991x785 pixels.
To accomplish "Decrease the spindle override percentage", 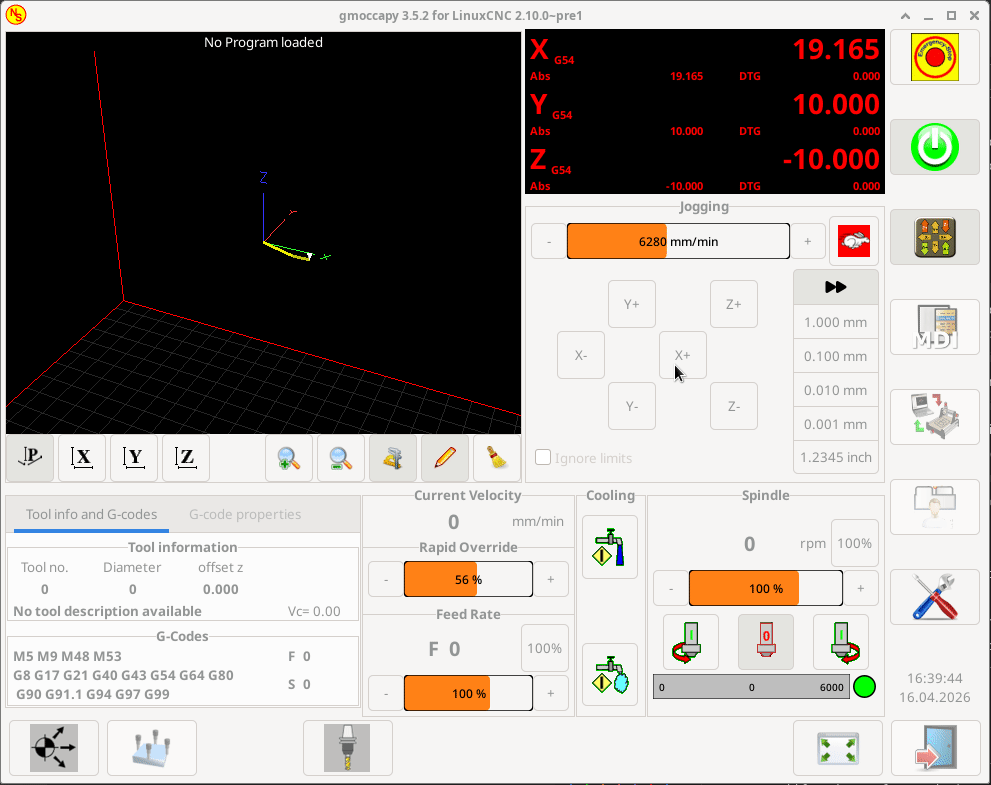I will coord(670,589).
